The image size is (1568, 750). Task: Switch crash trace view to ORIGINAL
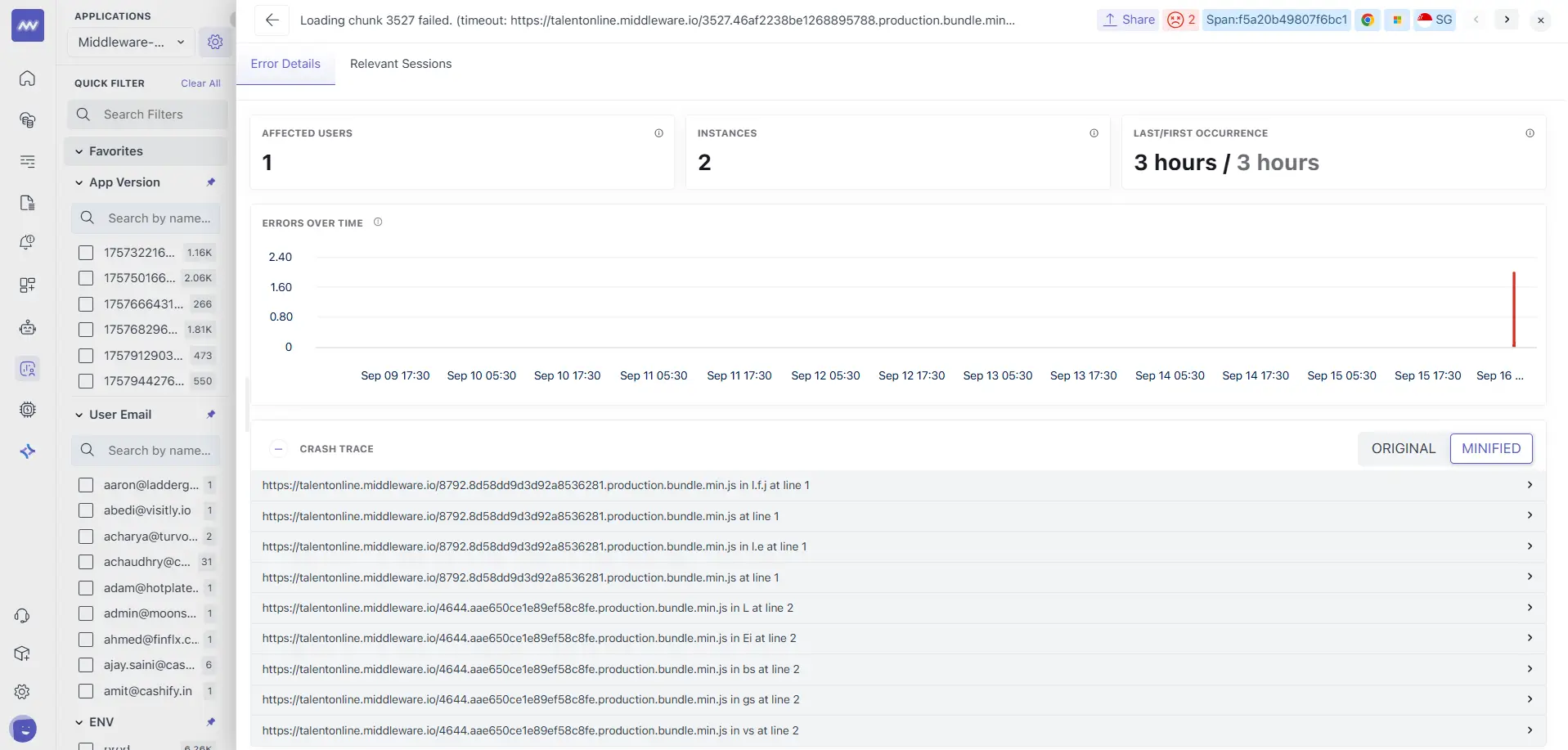tap(1404, 448)
